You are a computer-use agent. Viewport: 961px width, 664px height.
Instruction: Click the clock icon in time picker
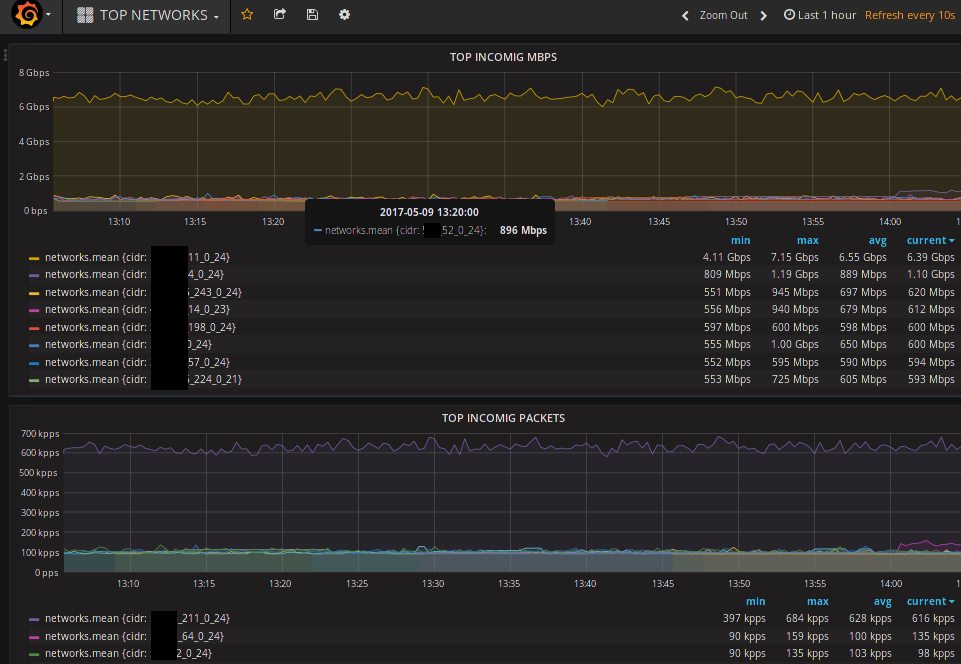789,16
